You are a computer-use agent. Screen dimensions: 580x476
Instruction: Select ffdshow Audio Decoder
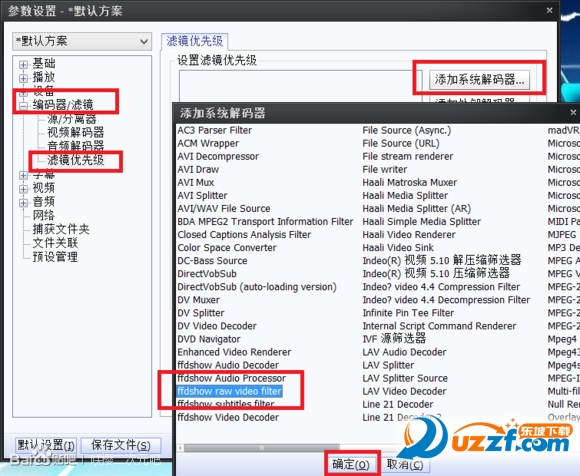point(228,365)
